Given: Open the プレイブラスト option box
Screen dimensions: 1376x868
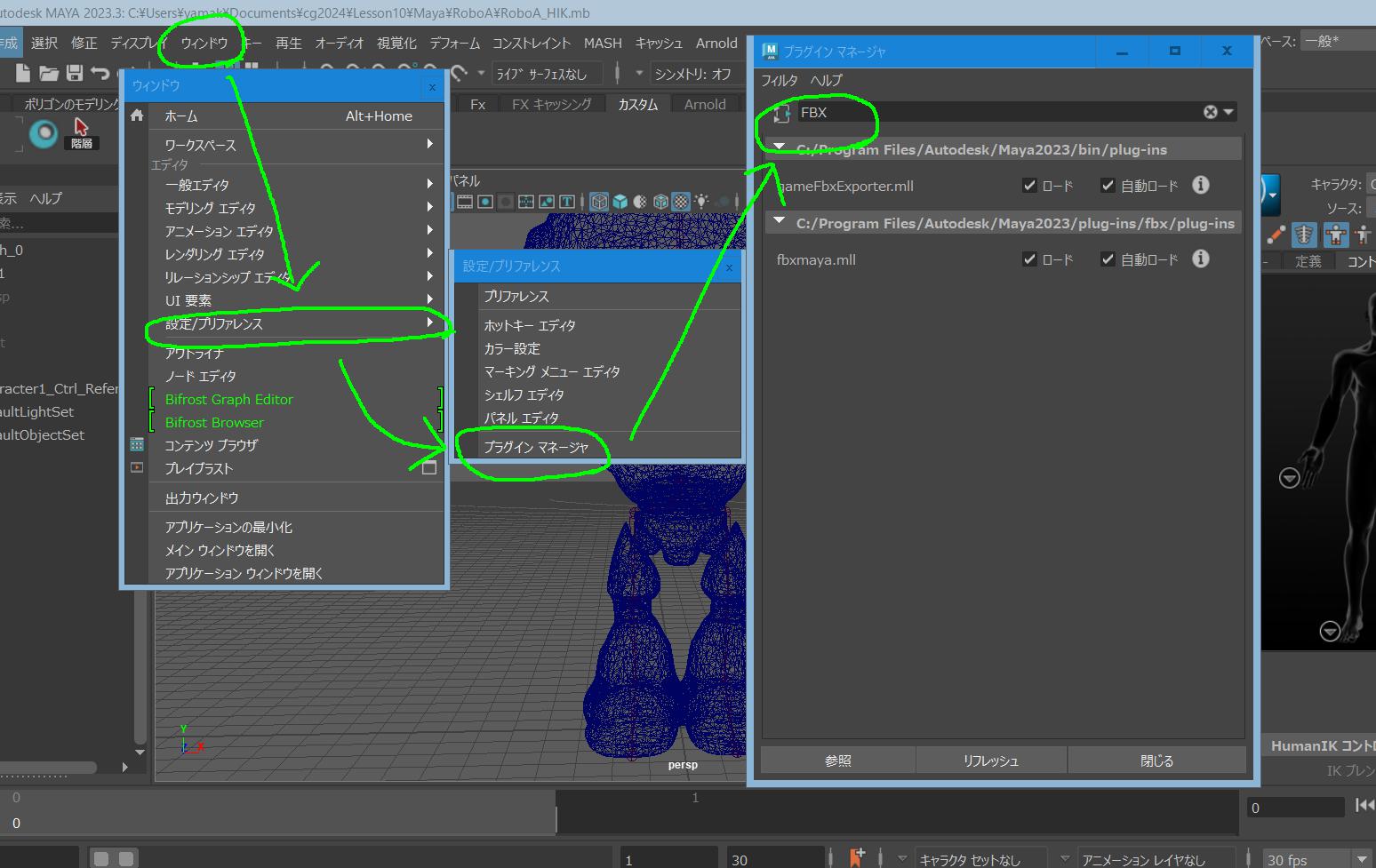Looking at the screenshot, I should click(x=429, y=468).
